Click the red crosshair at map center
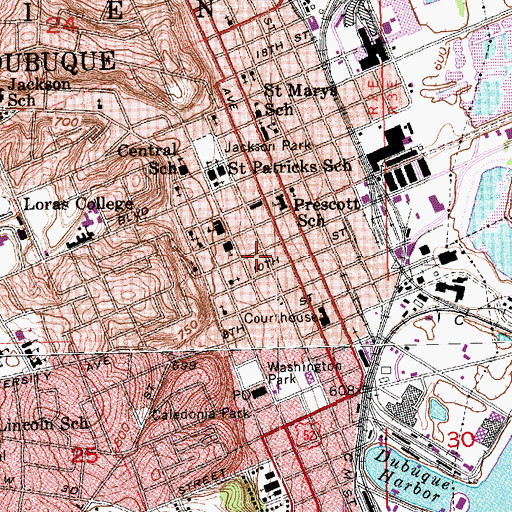Image resolution: width=512 pixels, height=512 pixels. click(256, 256)
